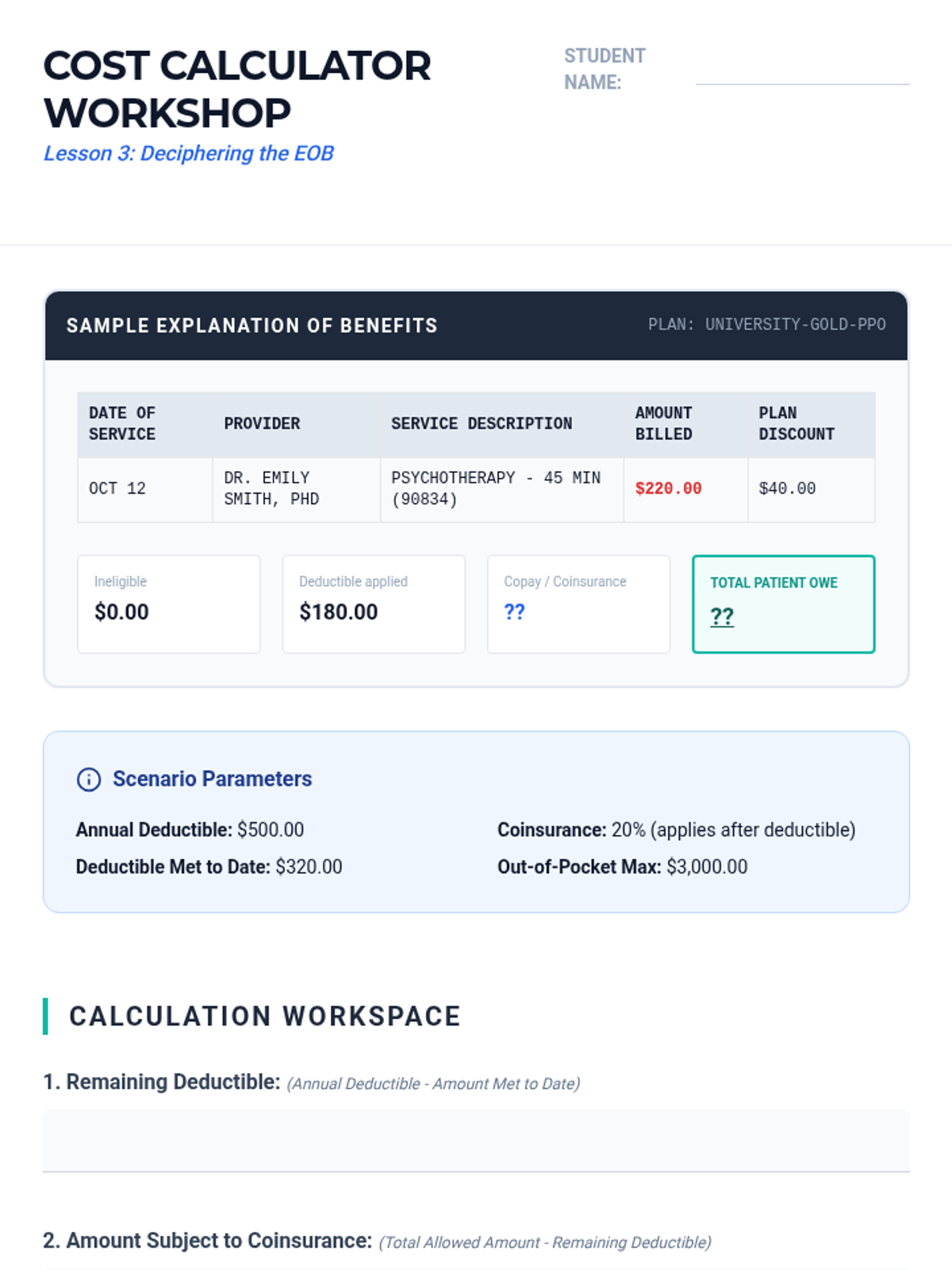Click the Plan: University-Gold-PPO label

(766, 325)
